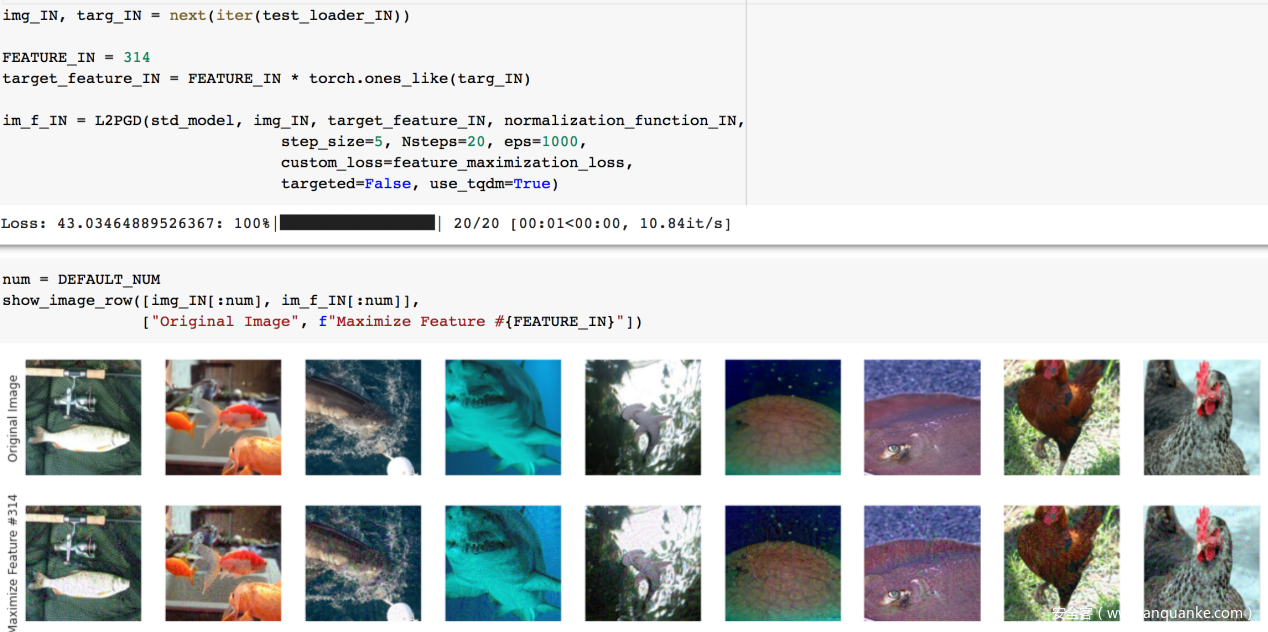Screen dimensions: 1268x632
Task: Click the 'targeted=False, use_tqdm=True' line
Action: [420, 184]
